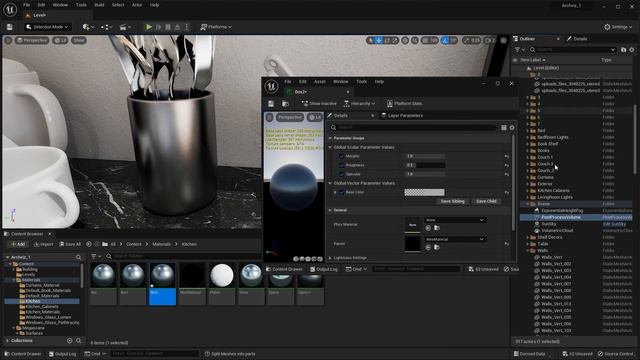The image size is (640, 360).
Task: Switch to the Layer Parameters tab
Action: 402,116
